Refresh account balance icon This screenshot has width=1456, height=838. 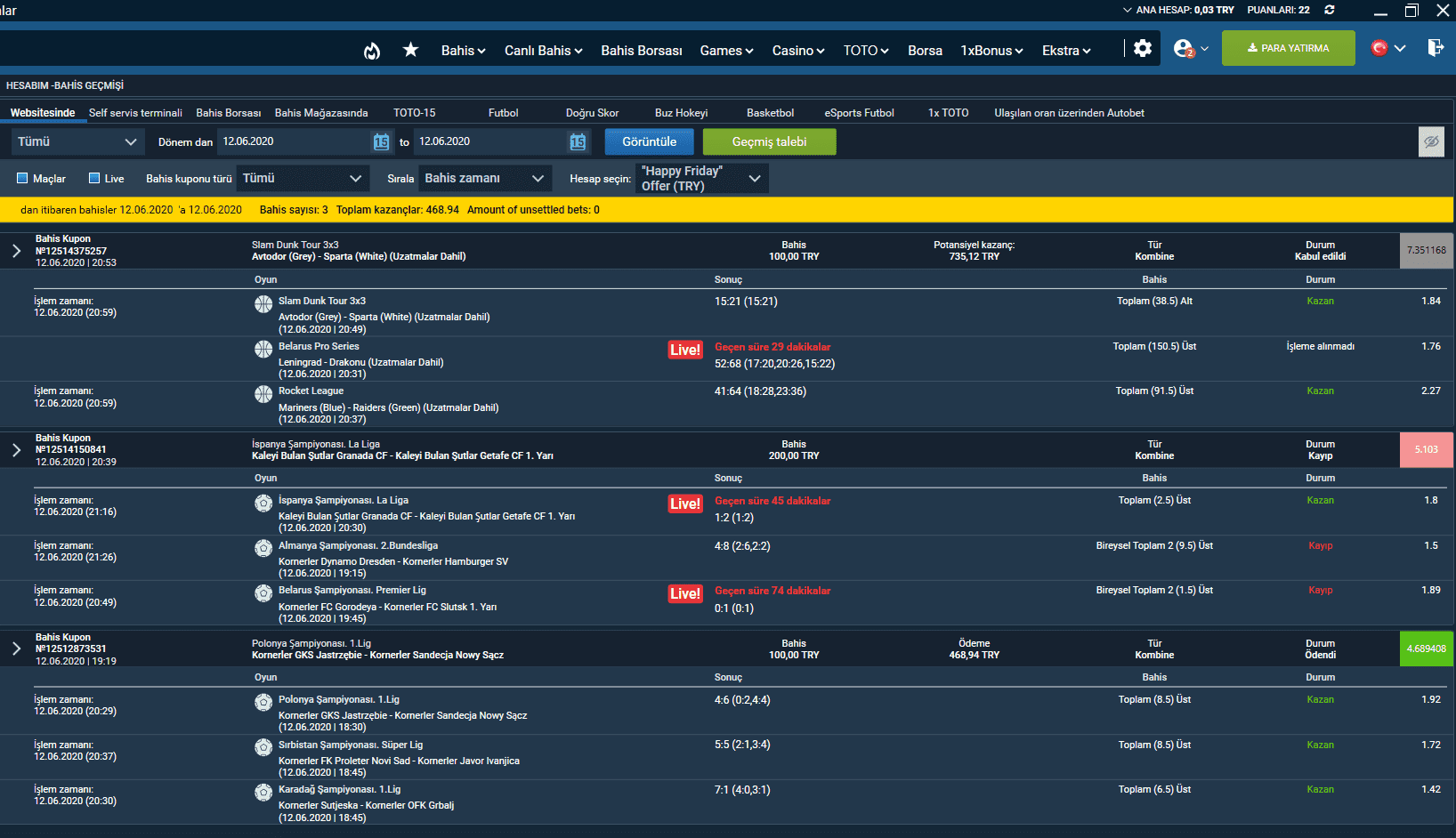(1330, 10)
